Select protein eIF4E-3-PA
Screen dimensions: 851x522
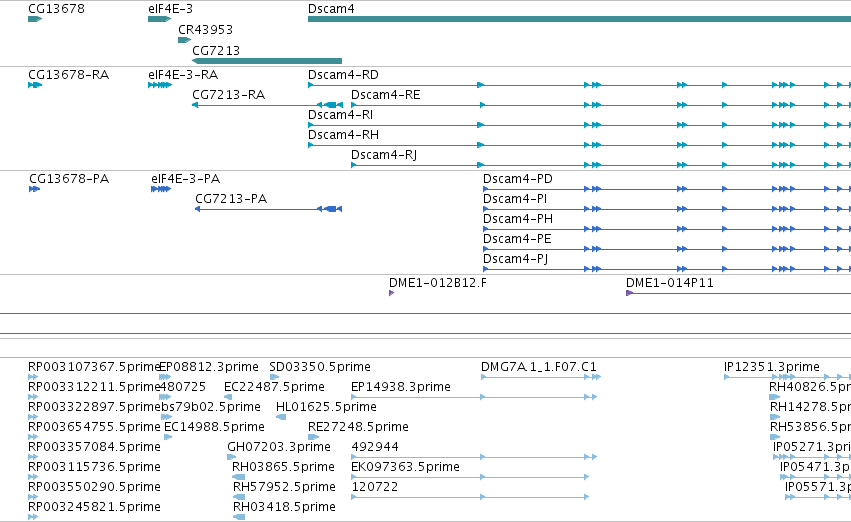tap(186, 179)
